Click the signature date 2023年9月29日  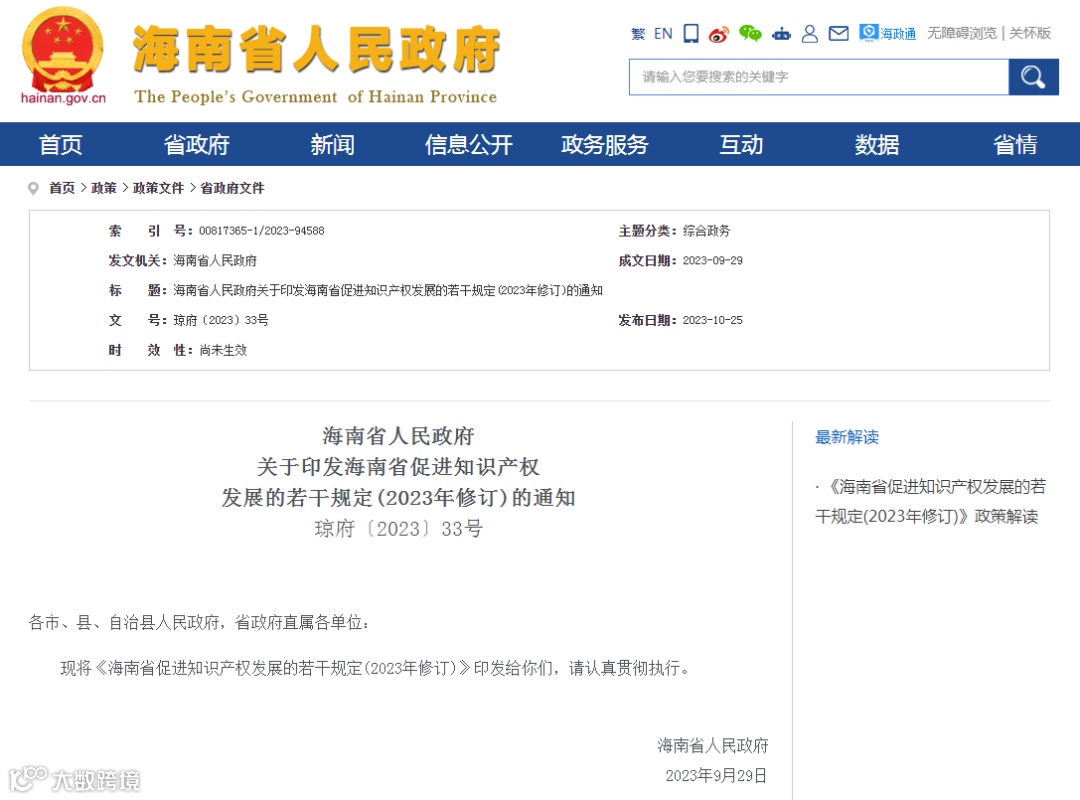(x=716, y=776)
